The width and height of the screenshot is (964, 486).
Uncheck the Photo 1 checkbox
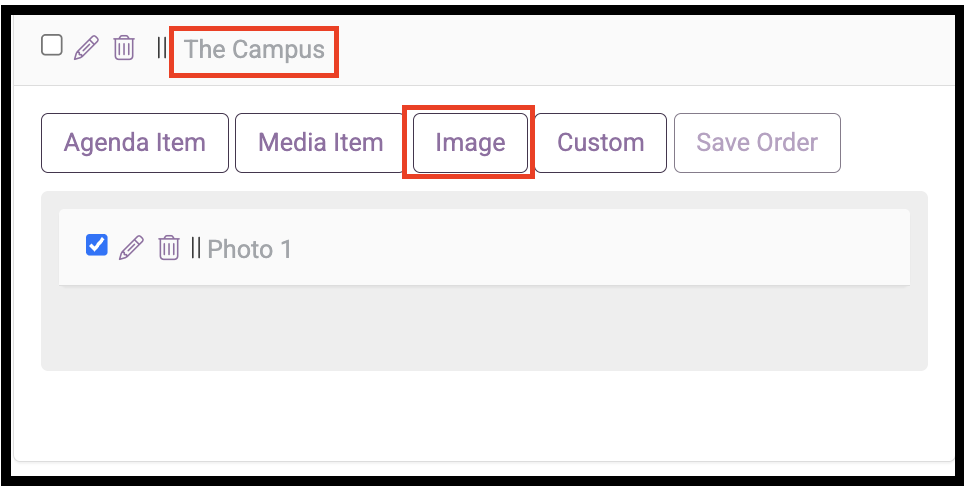[x=97, y=245]
